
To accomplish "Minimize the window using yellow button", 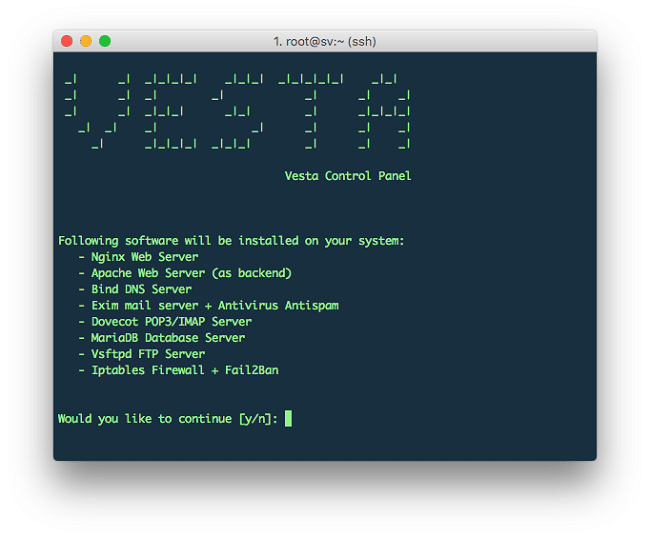I will tap(86, 41).
